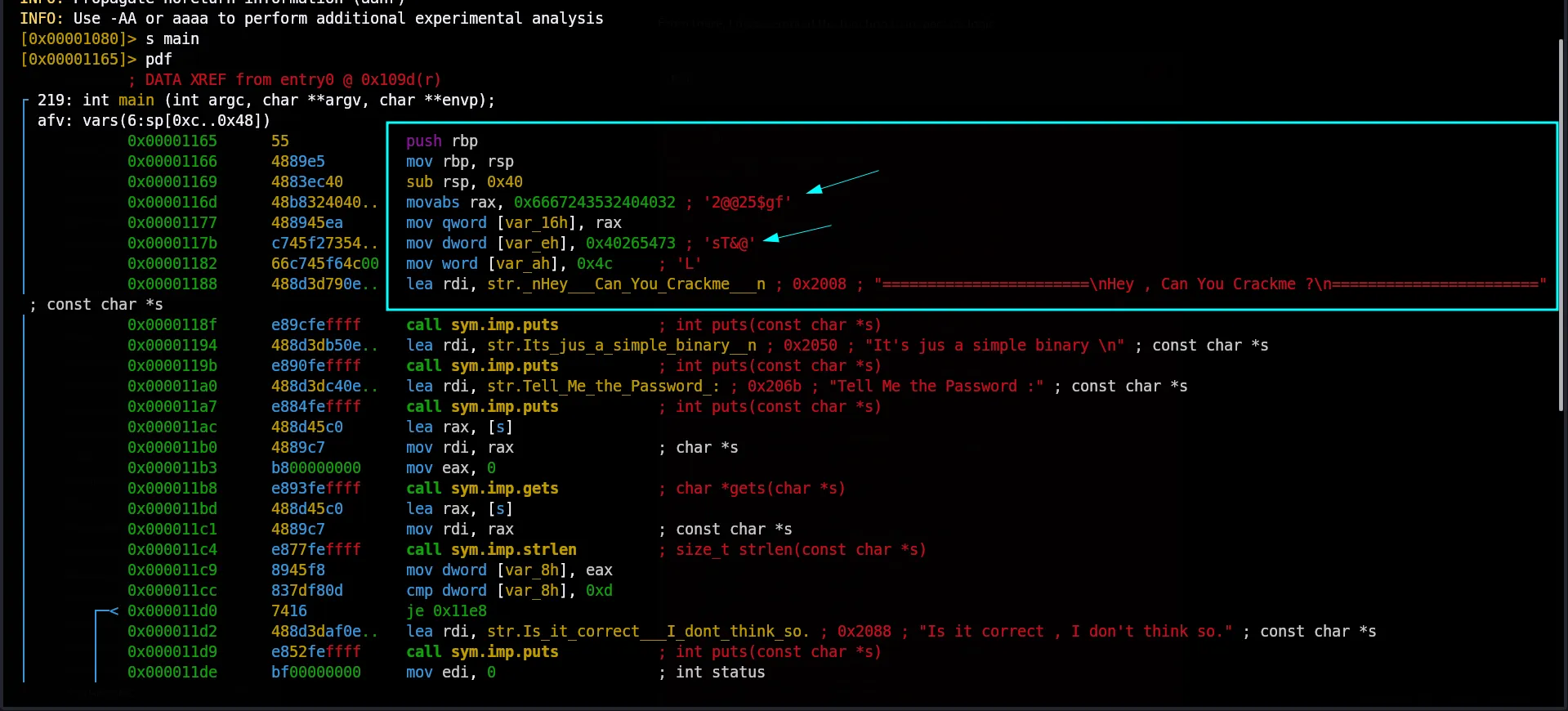Click the 'sub rsp, 0x40' instruction
The image size is (1568, 711).
[x=464, y=182]
